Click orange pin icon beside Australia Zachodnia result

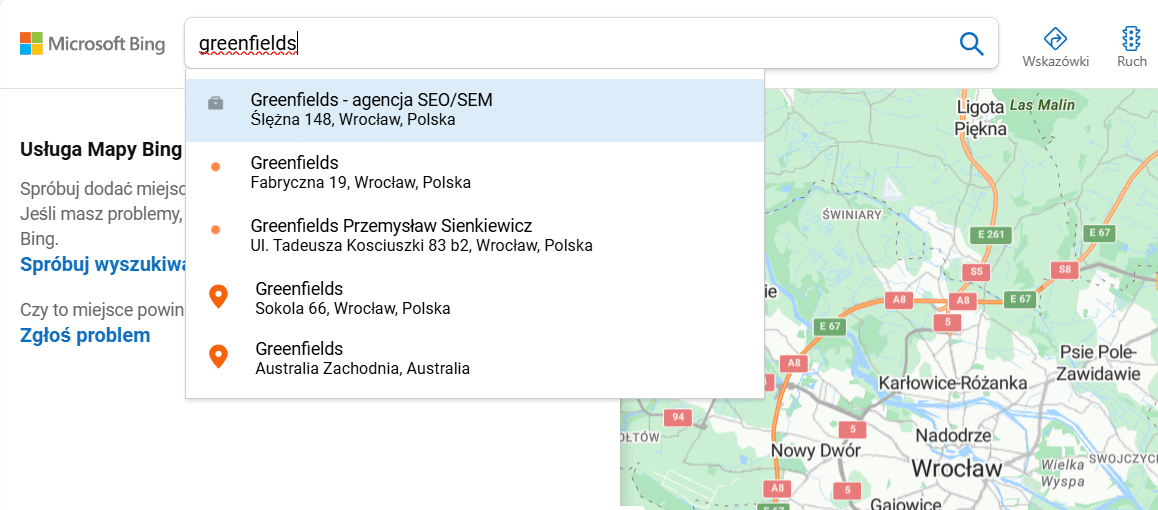tap(217, 356)
